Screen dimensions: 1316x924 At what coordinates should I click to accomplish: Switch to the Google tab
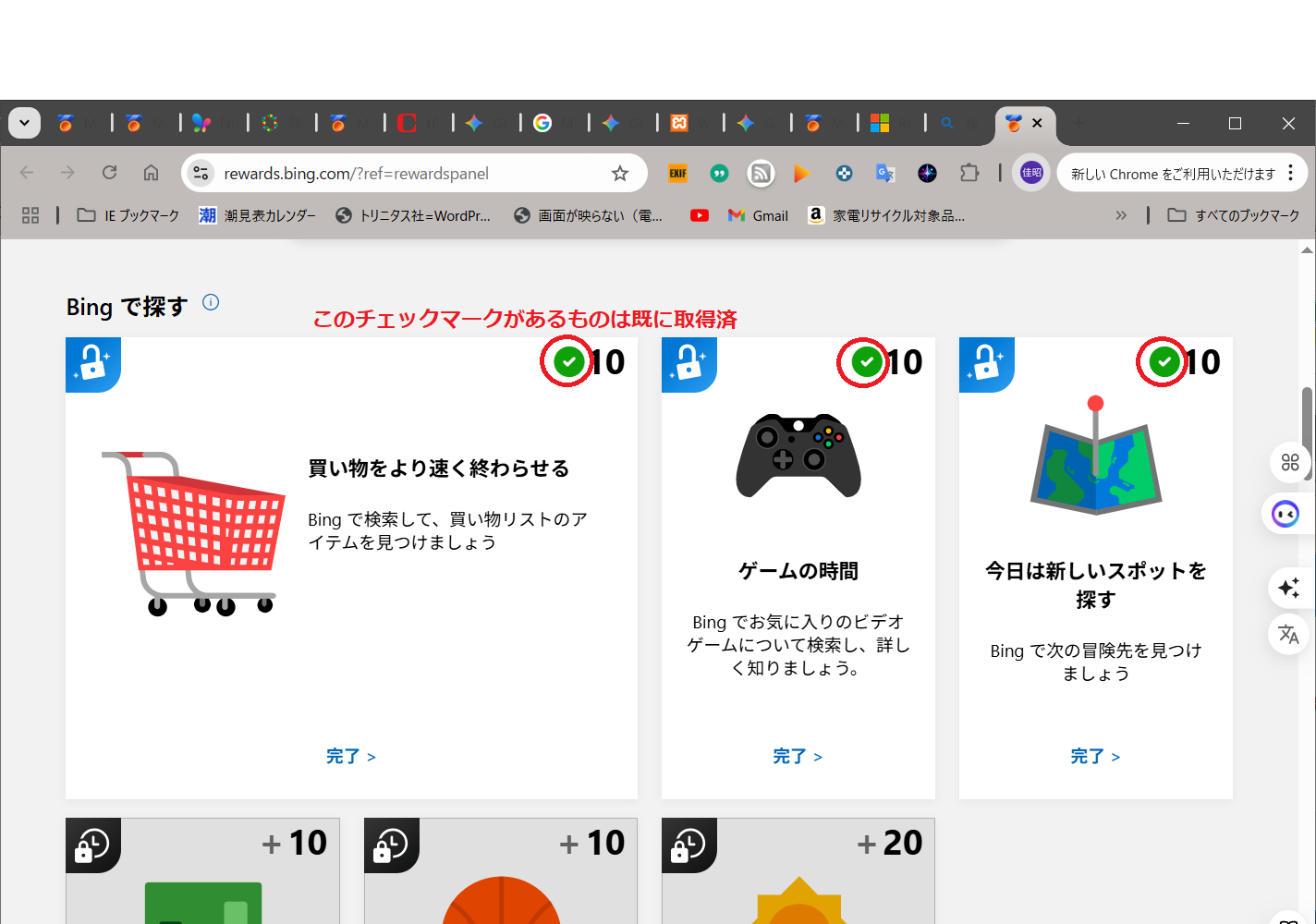click(542, 123)
